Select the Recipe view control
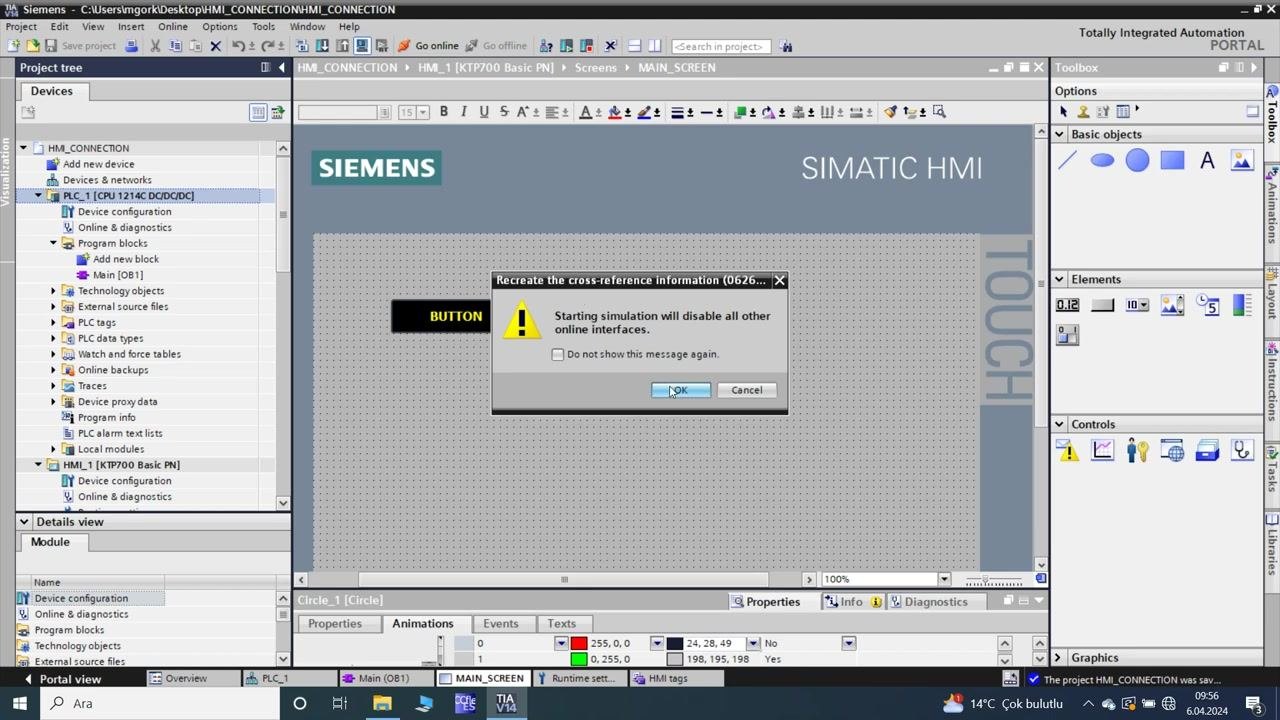The image size is (1280, 720). pos(1207,451)
